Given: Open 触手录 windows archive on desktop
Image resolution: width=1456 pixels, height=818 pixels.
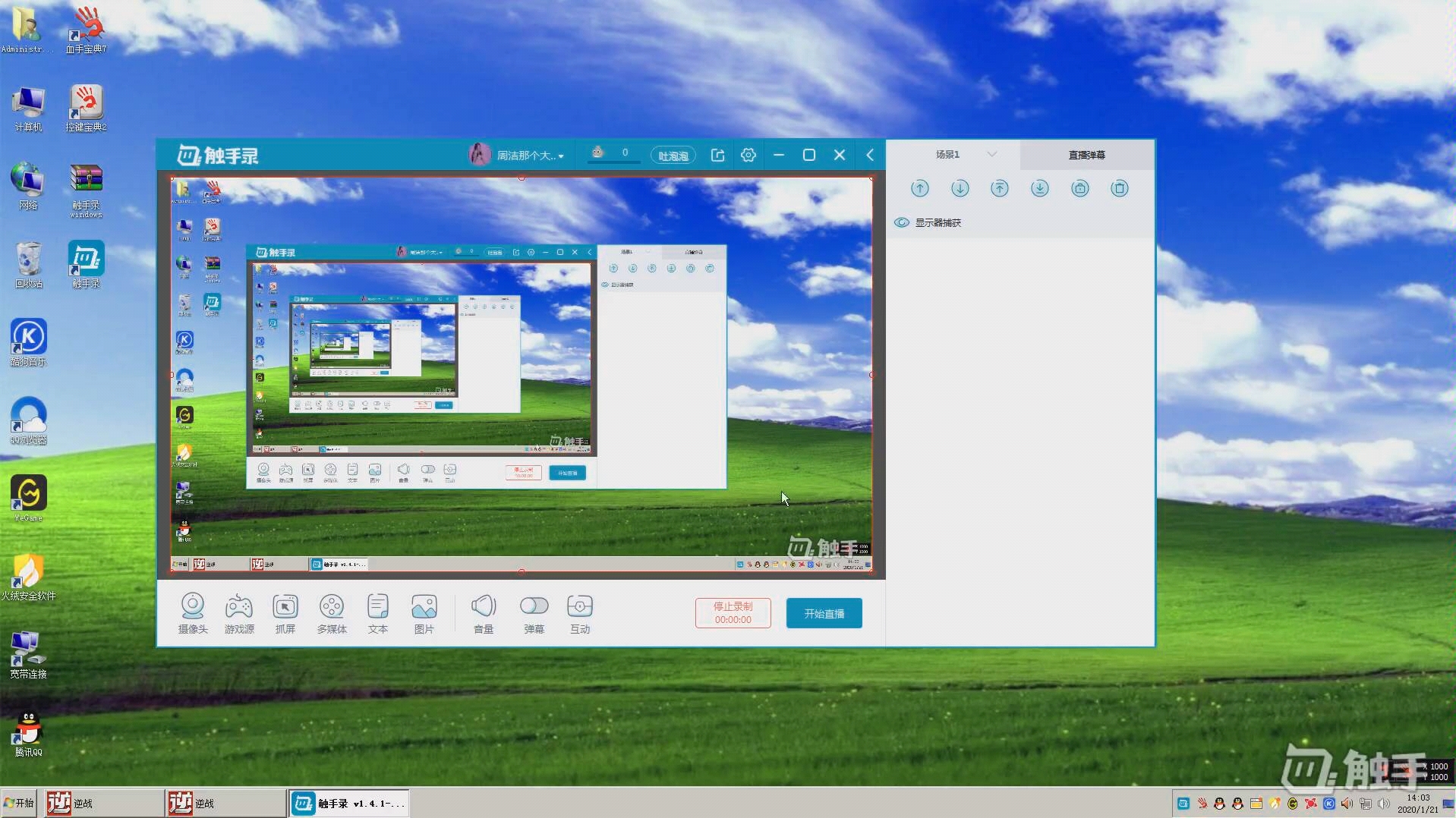Looking at the screenshot, I should (x=86, y=191).
